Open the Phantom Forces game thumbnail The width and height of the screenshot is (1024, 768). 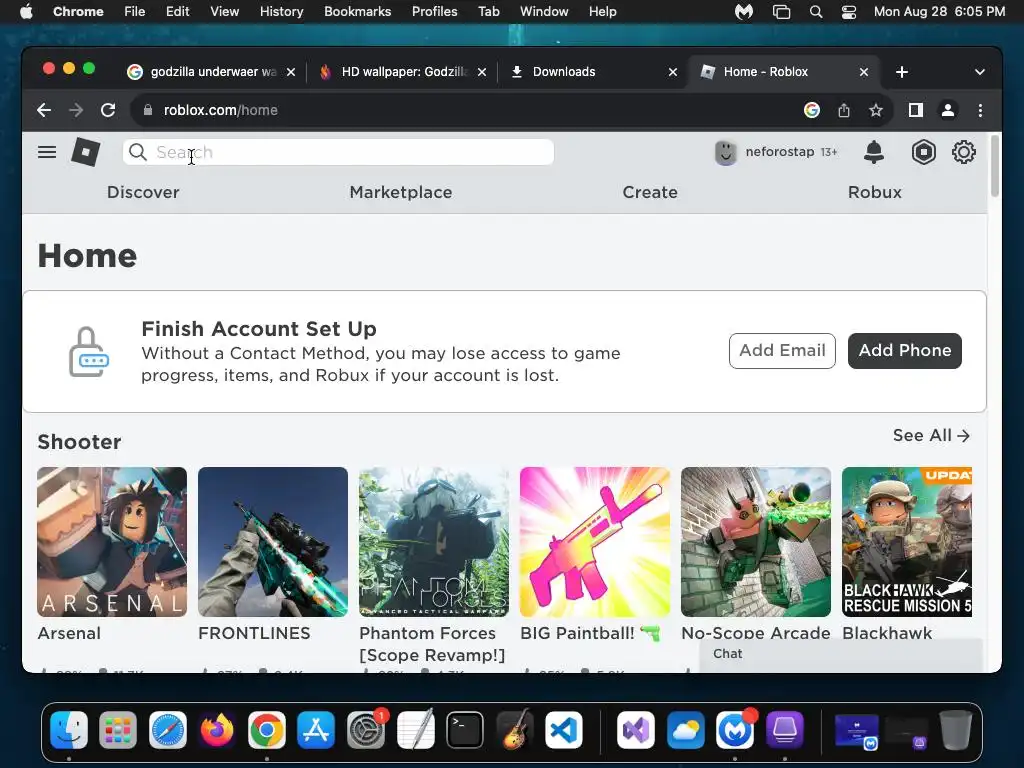(x=434, y=542)
